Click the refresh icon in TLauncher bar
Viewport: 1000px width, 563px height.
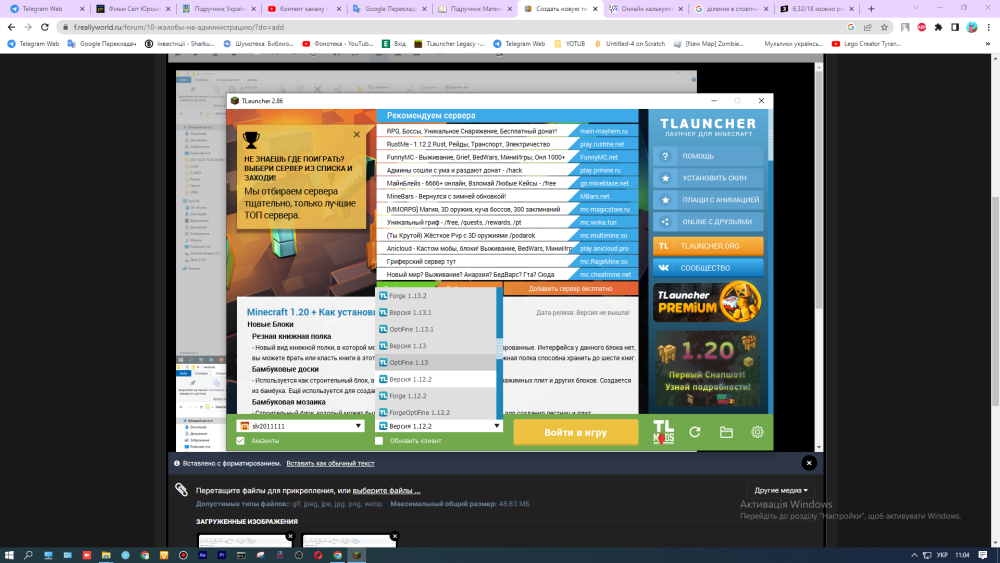(x=695, y=432)
